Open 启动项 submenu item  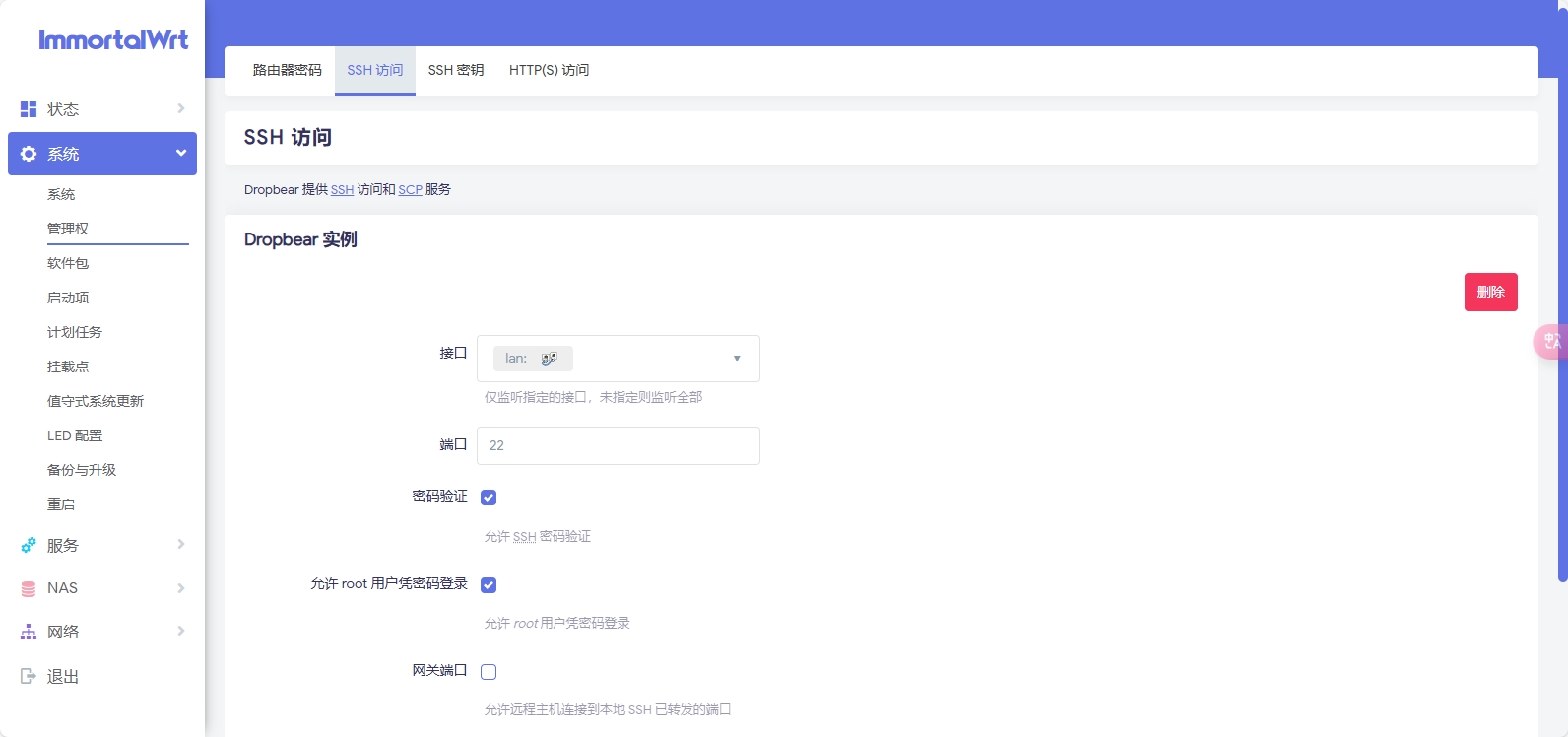click(68, 298)
